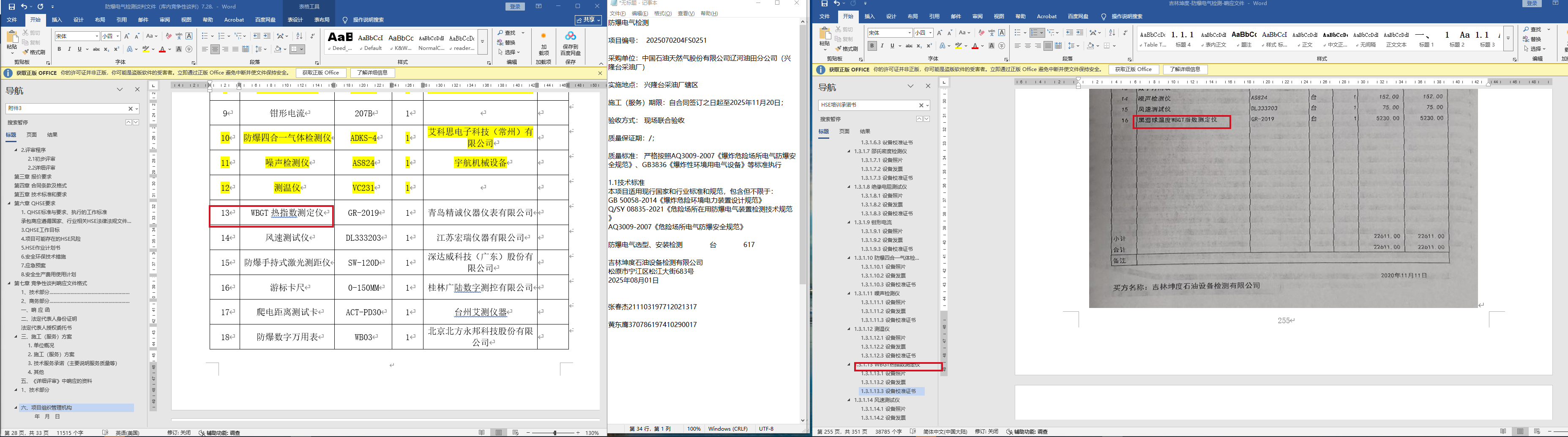Open Phonetic Guide (wén) icon in left Word
This screenshot has width=1568, height=437.
[179, 36]
